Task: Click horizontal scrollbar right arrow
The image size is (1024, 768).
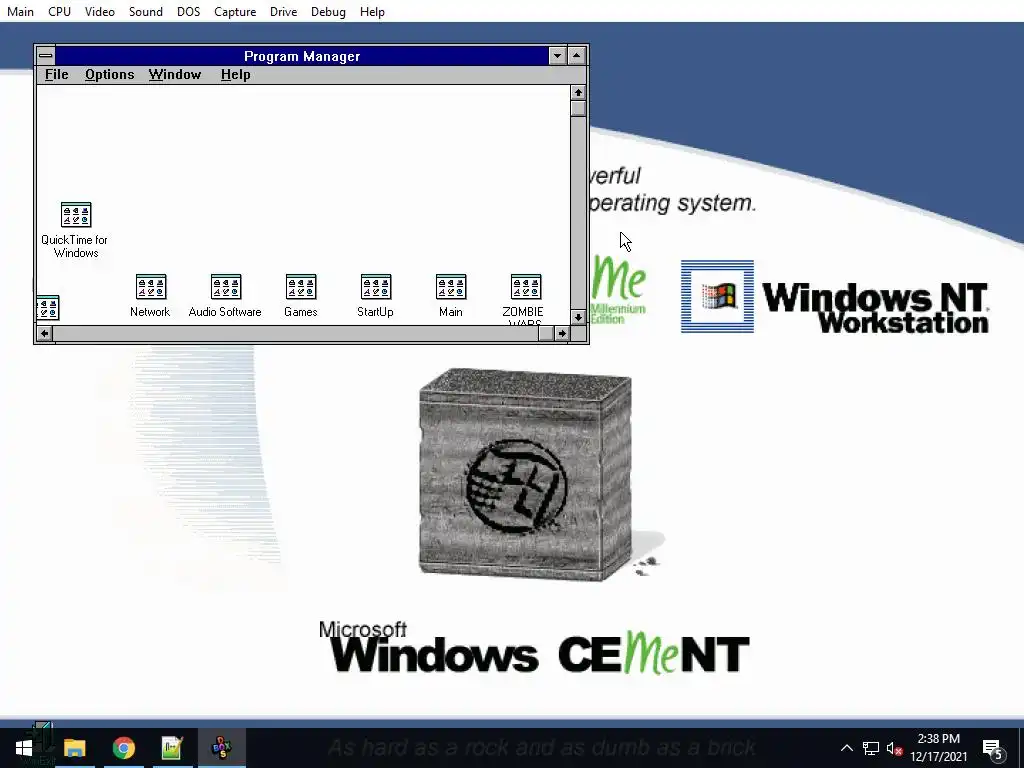Action: click(562, 334)
